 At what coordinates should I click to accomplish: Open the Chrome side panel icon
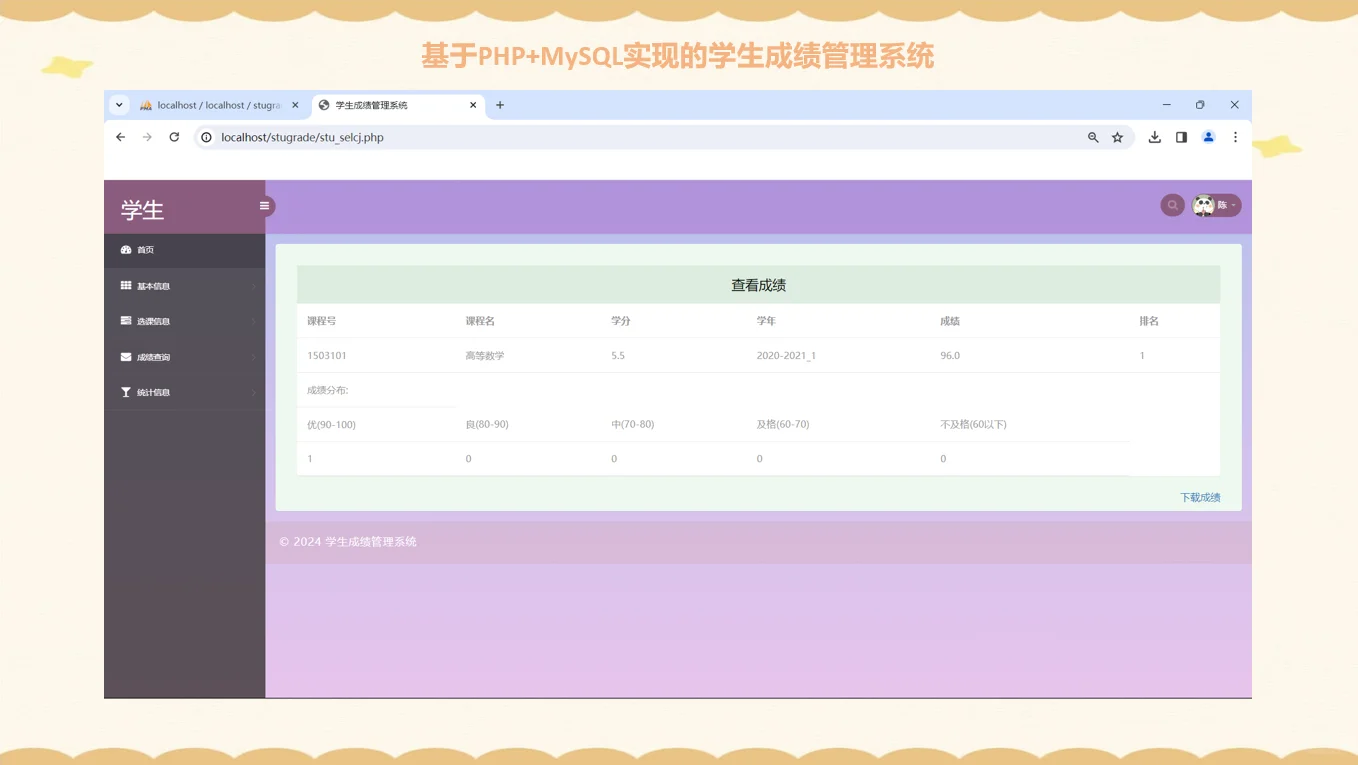pos(1181,137)
